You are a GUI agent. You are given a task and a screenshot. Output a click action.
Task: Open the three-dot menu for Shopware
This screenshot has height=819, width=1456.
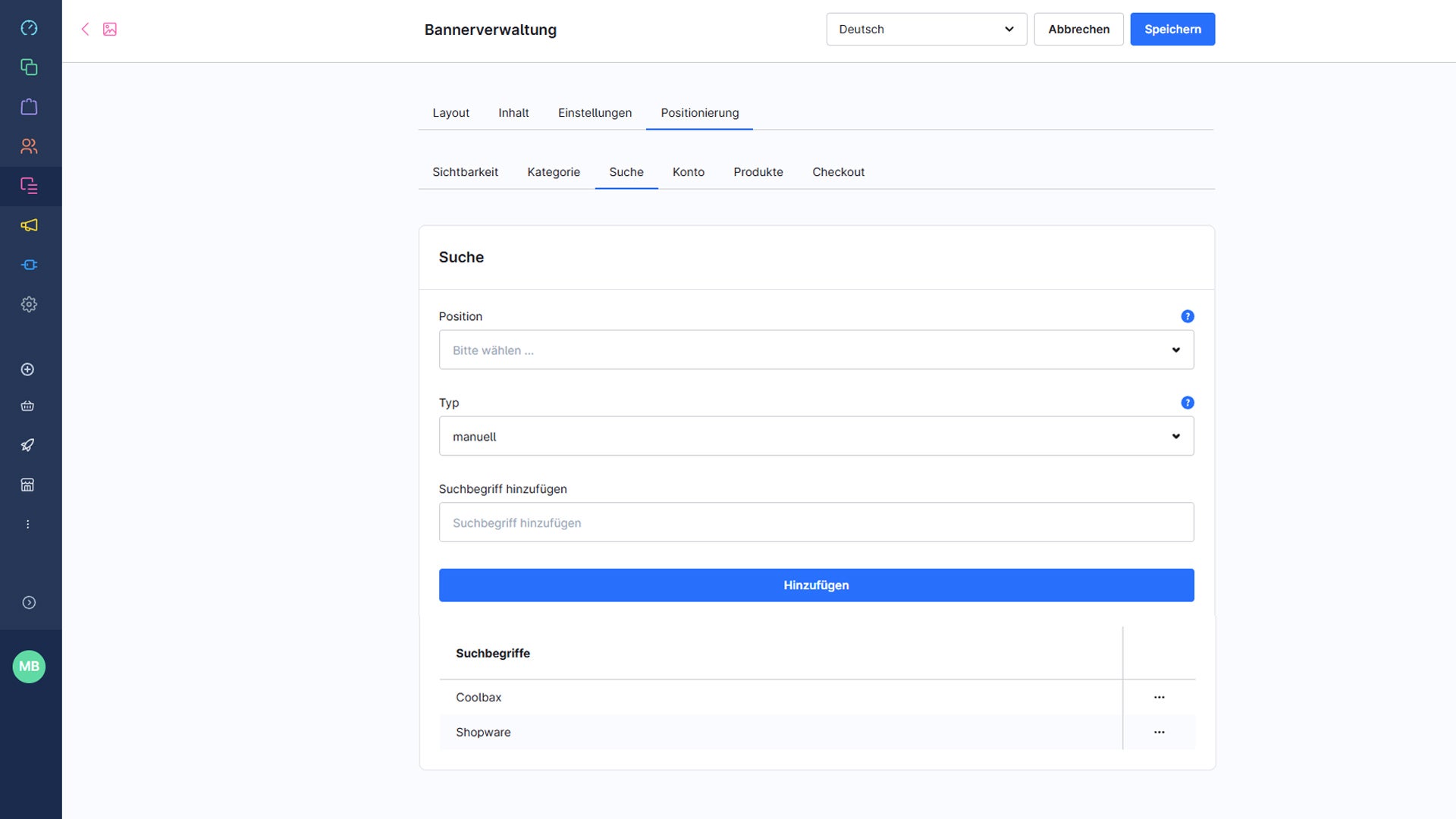1159,732
